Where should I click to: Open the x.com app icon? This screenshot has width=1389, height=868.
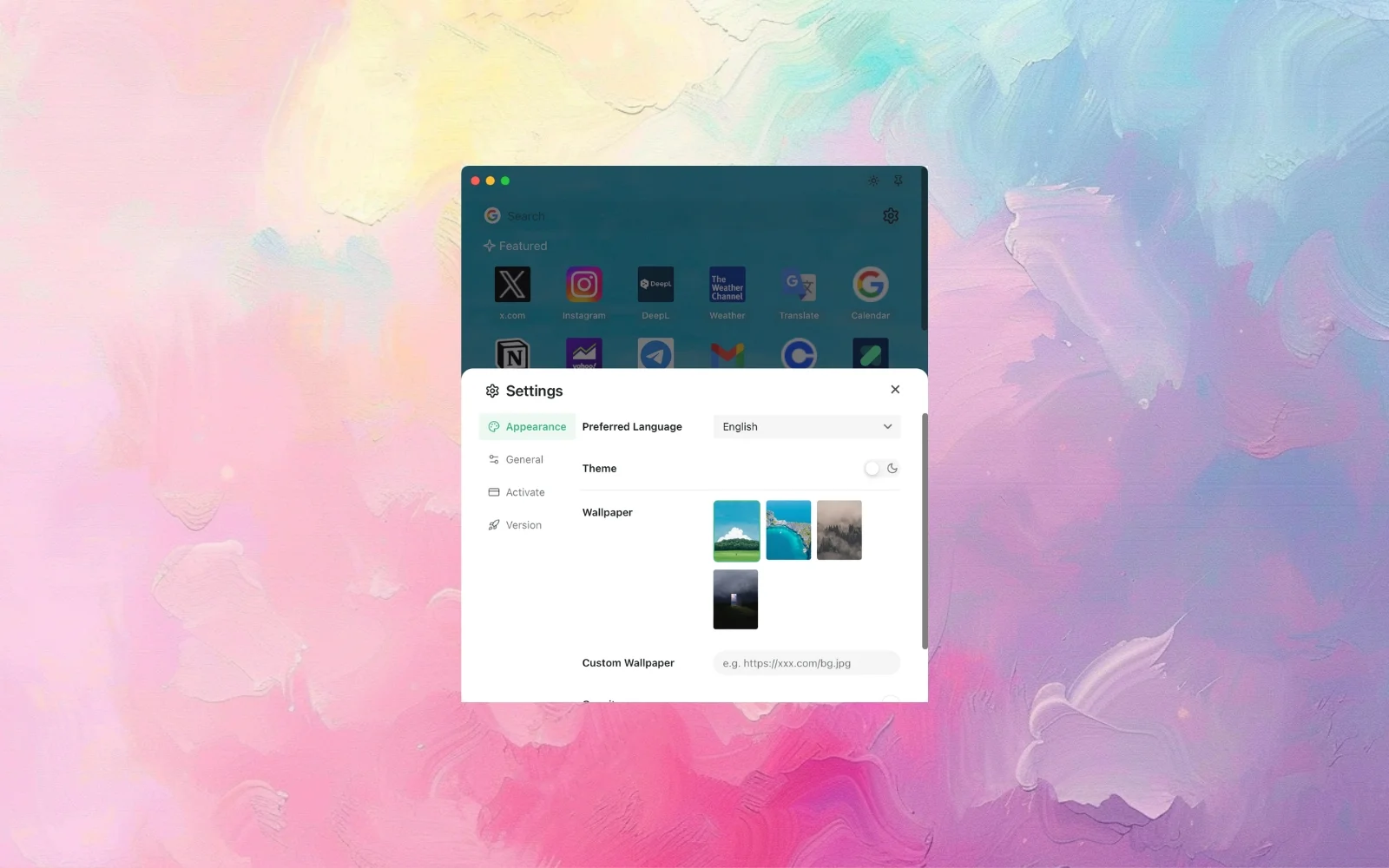[x=512, y=285]
